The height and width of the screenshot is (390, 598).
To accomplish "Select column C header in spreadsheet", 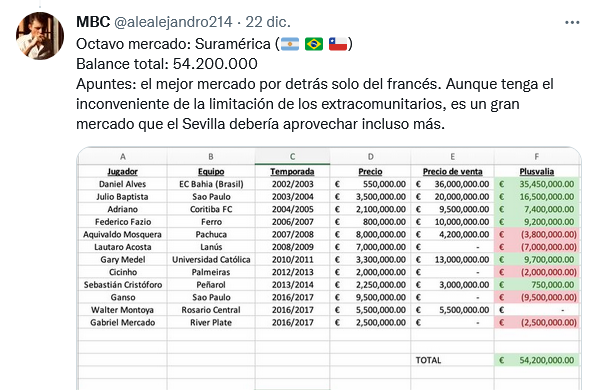I will [293, 157].
